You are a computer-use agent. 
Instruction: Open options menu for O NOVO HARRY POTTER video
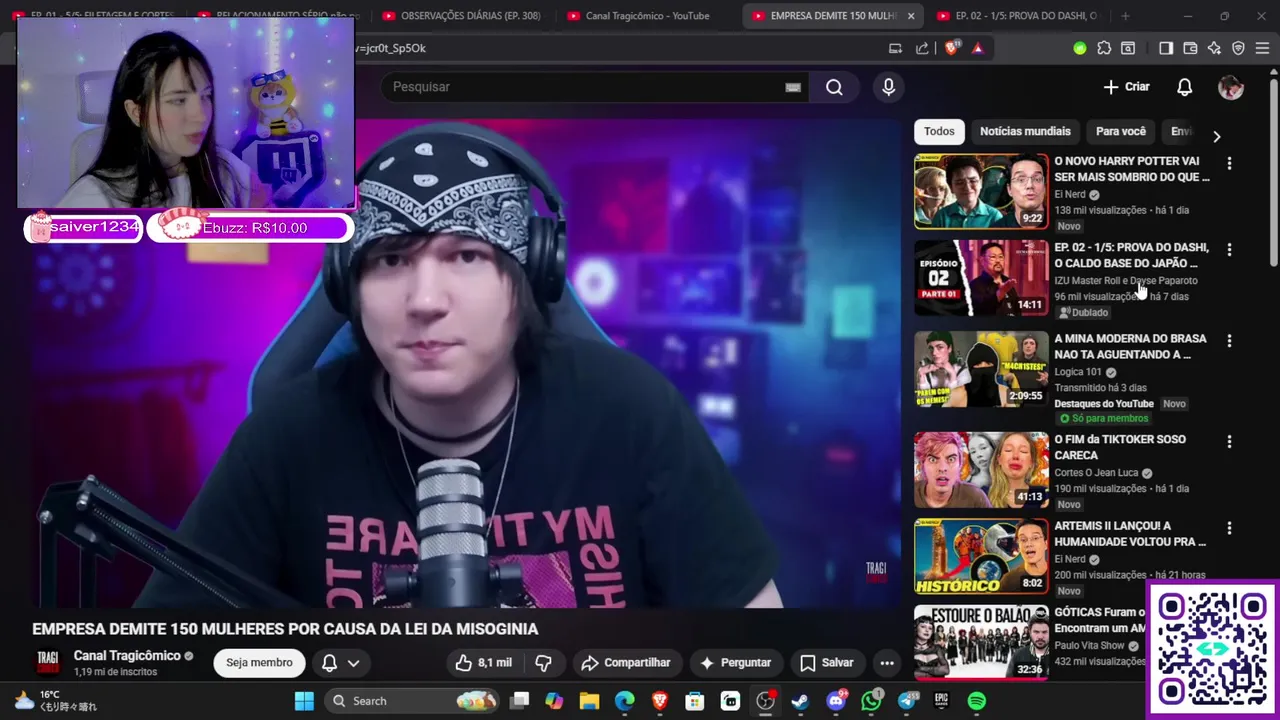click(1229, 163)
